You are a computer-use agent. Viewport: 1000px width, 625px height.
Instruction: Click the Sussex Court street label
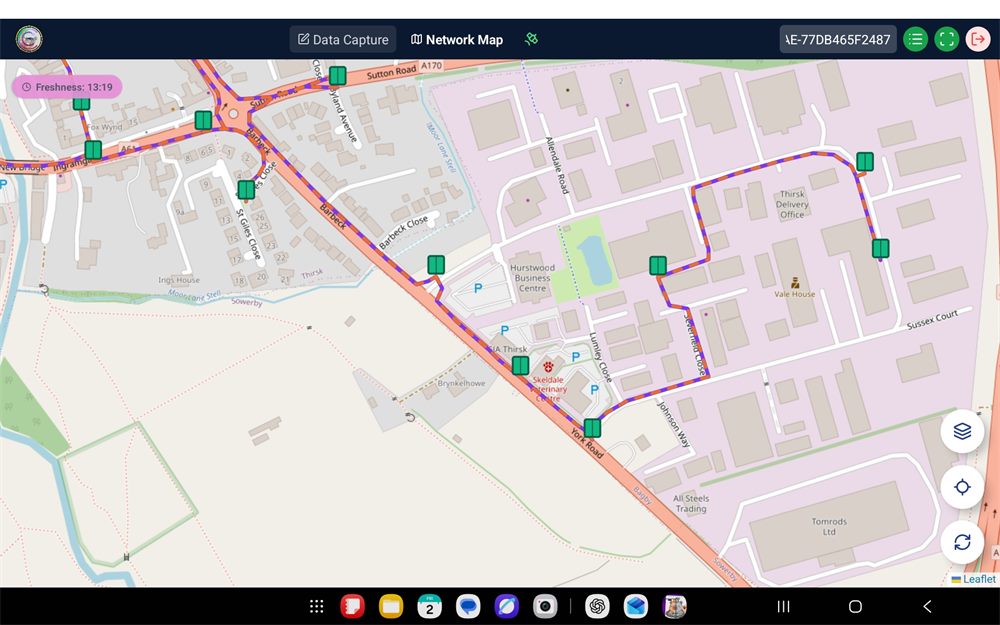tap(932, 320)
